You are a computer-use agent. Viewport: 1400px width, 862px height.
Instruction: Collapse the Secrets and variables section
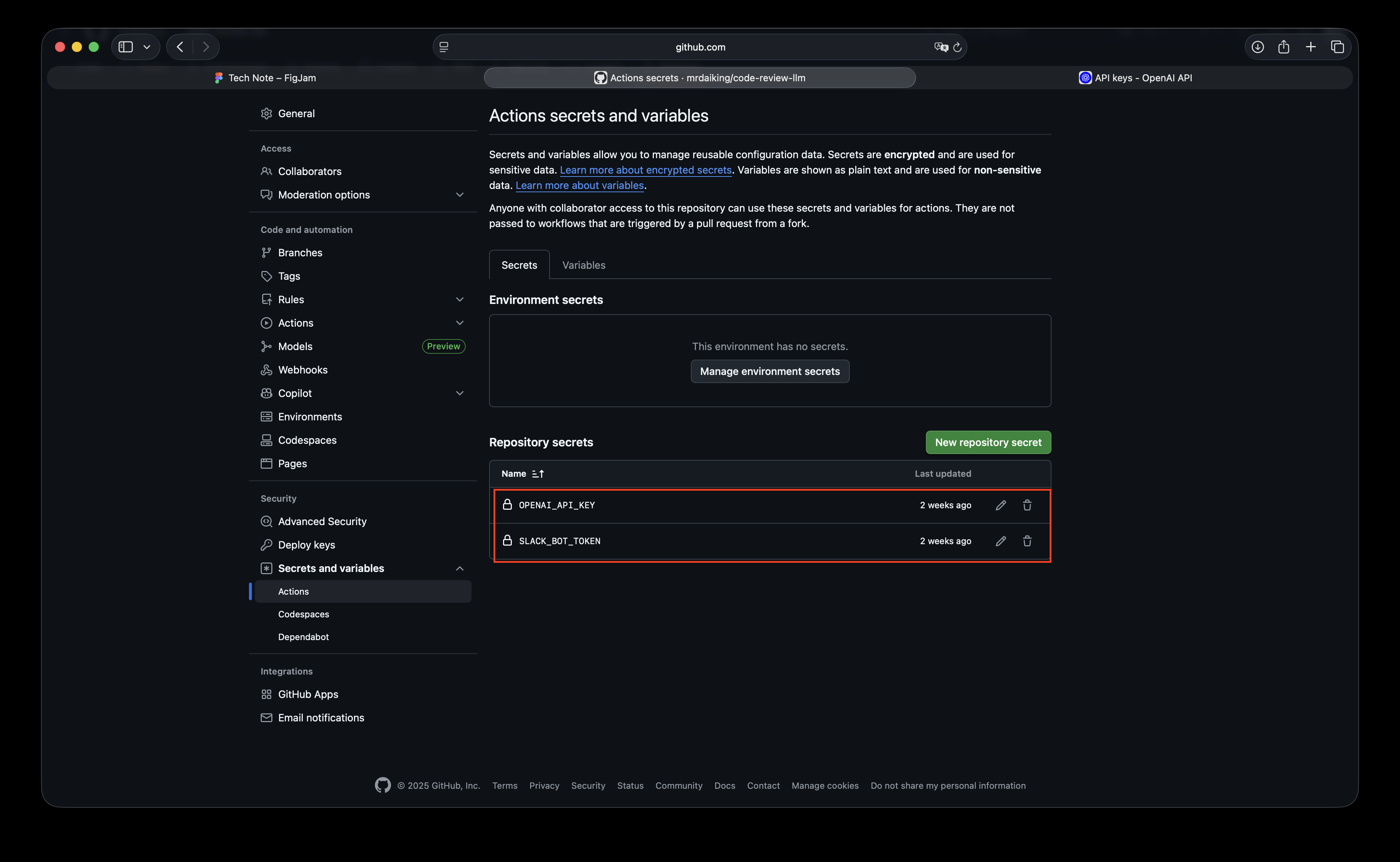pyautogui.click(x=460, y=568)
